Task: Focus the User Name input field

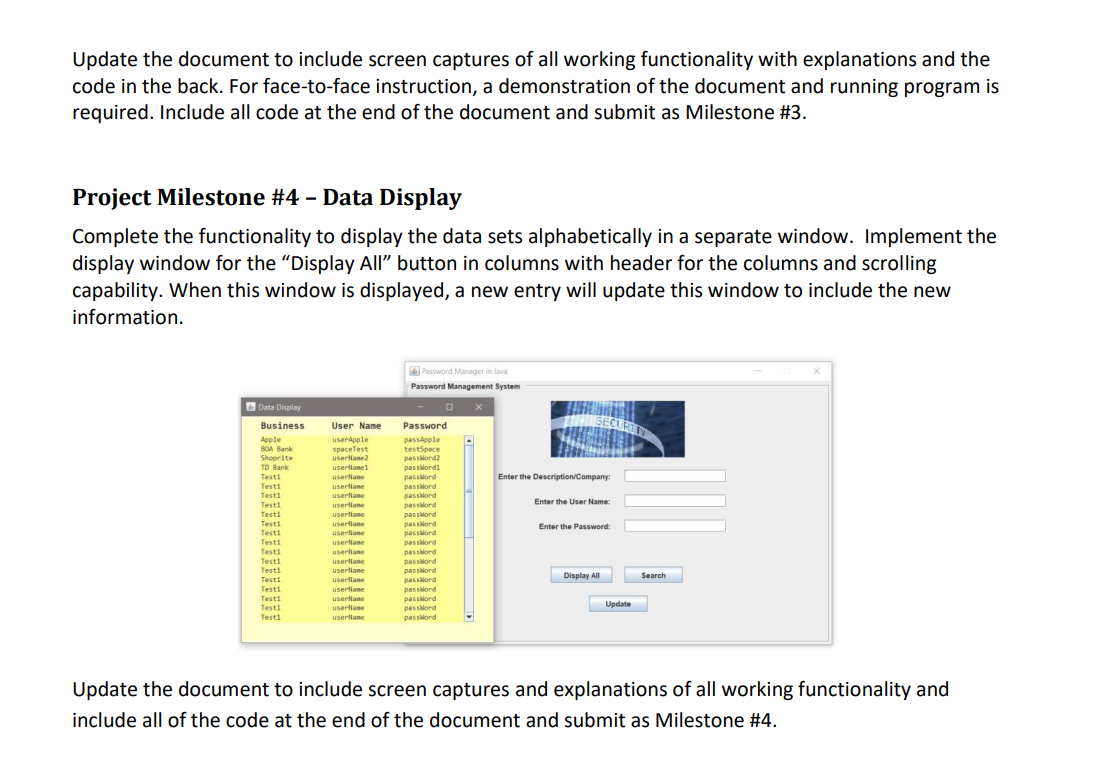Action: pyautogui.click(x=675, y=501)
